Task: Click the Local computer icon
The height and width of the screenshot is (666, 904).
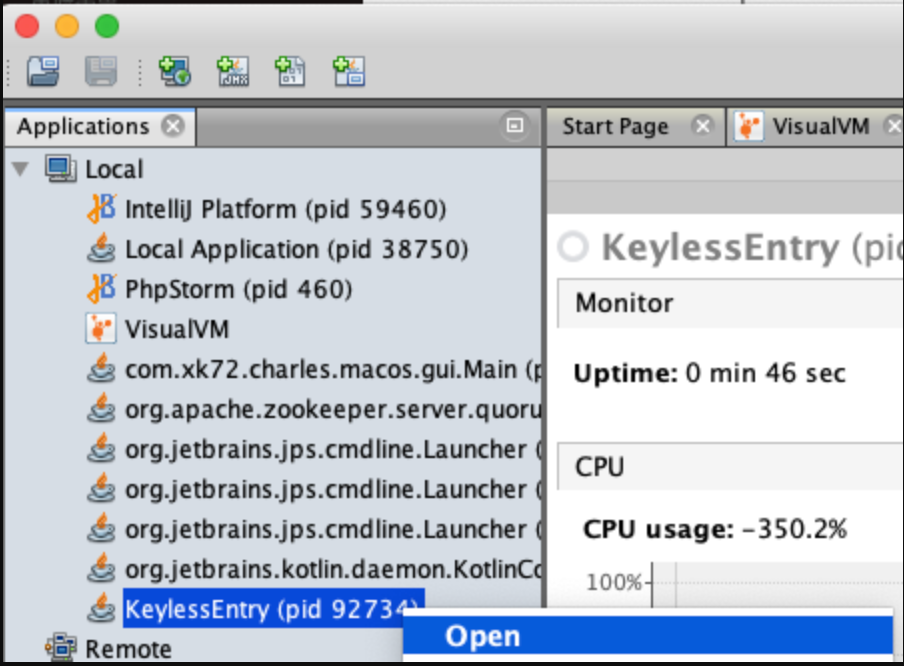Action: click(x=61, y=168)
